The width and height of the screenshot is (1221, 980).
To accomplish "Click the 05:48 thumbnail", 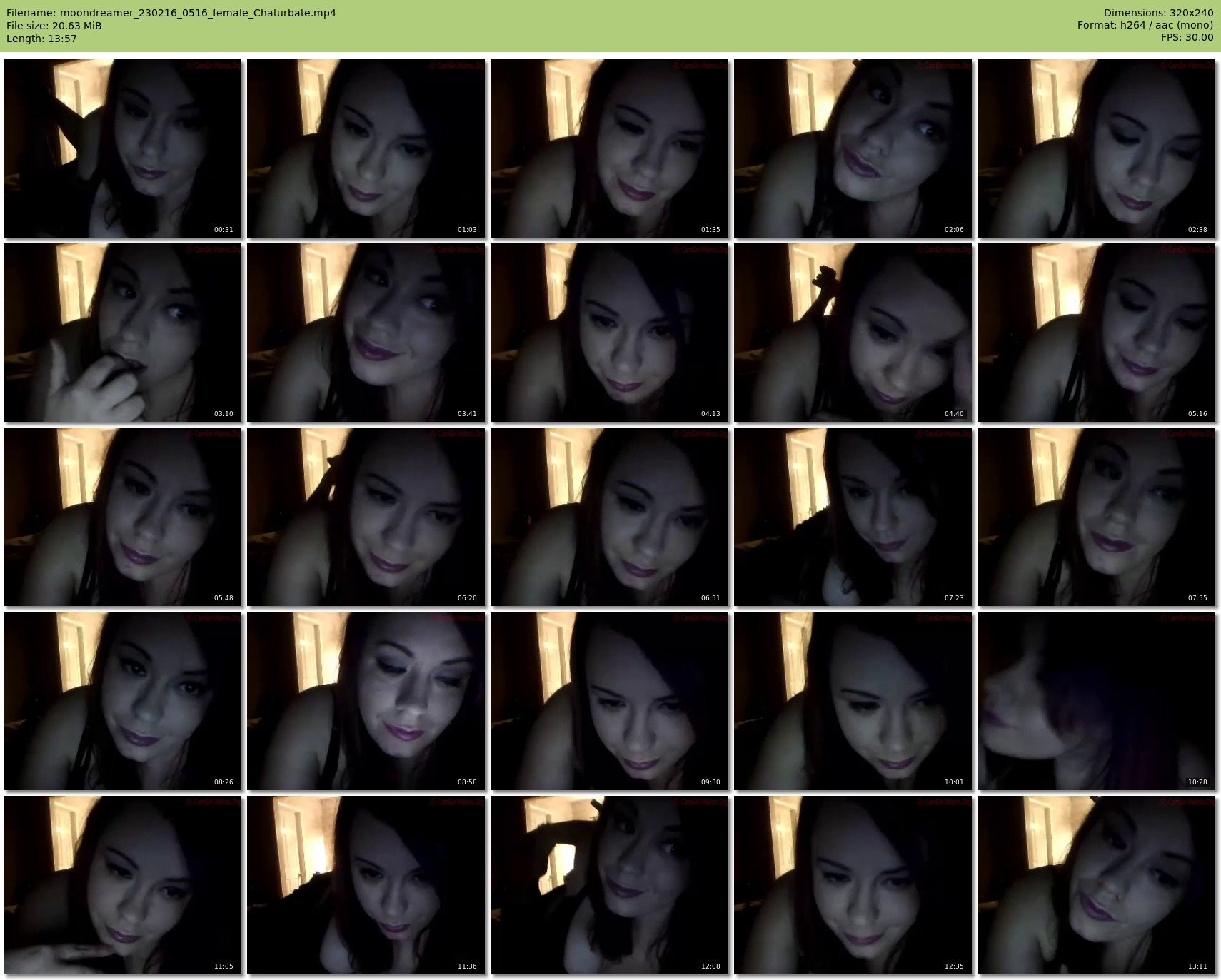I will pyautogui.click(x=123, y=517).
